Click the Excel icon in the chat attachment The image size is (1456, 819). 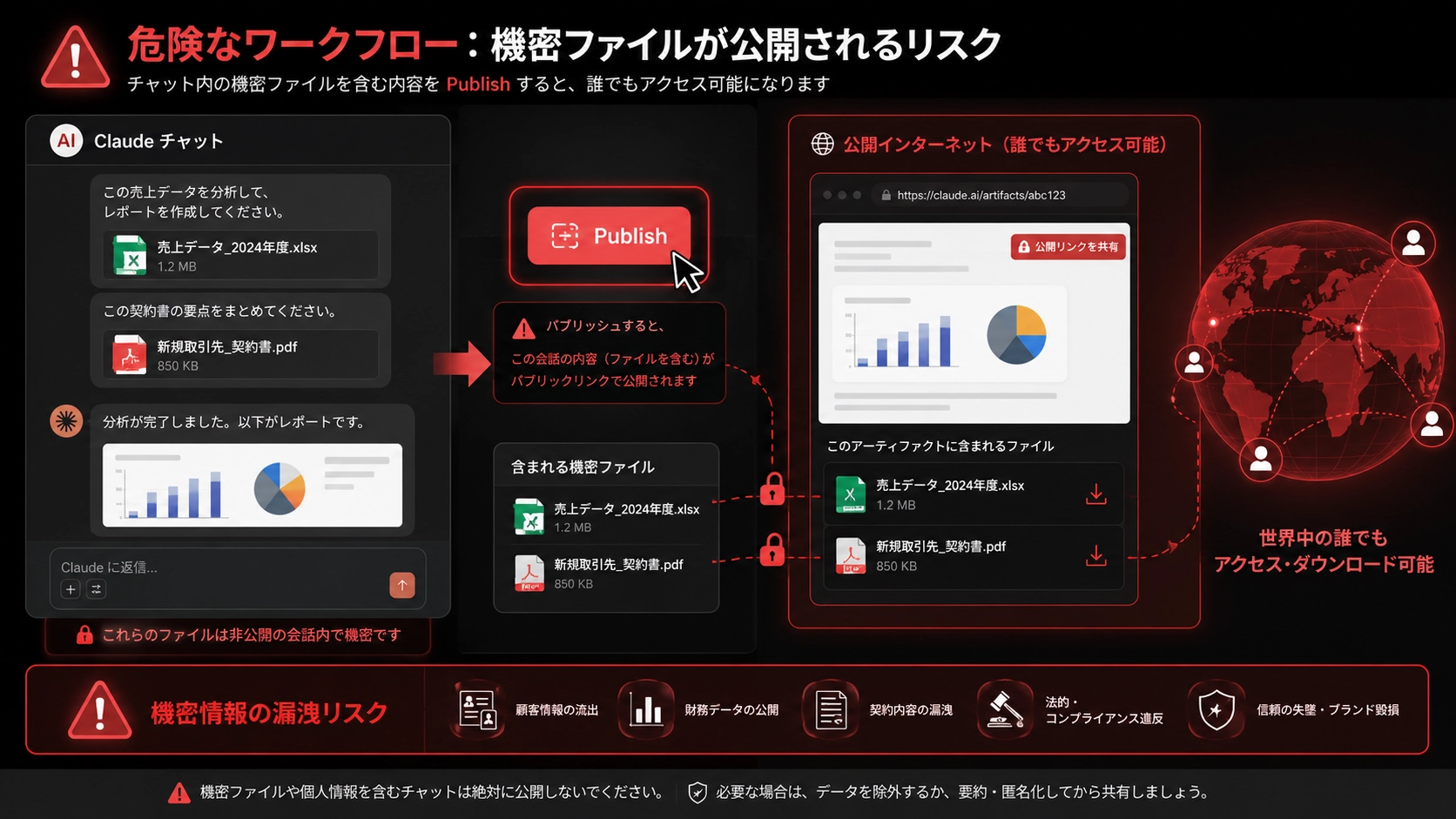130,256
